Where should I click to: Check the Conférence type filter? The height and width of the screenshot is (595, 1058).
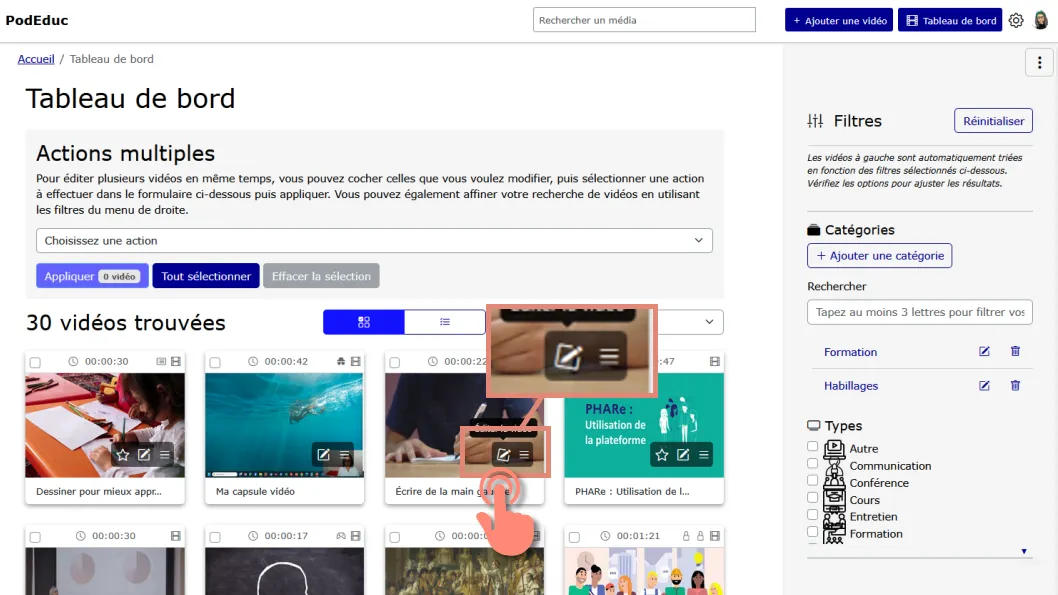pos(812,480)
